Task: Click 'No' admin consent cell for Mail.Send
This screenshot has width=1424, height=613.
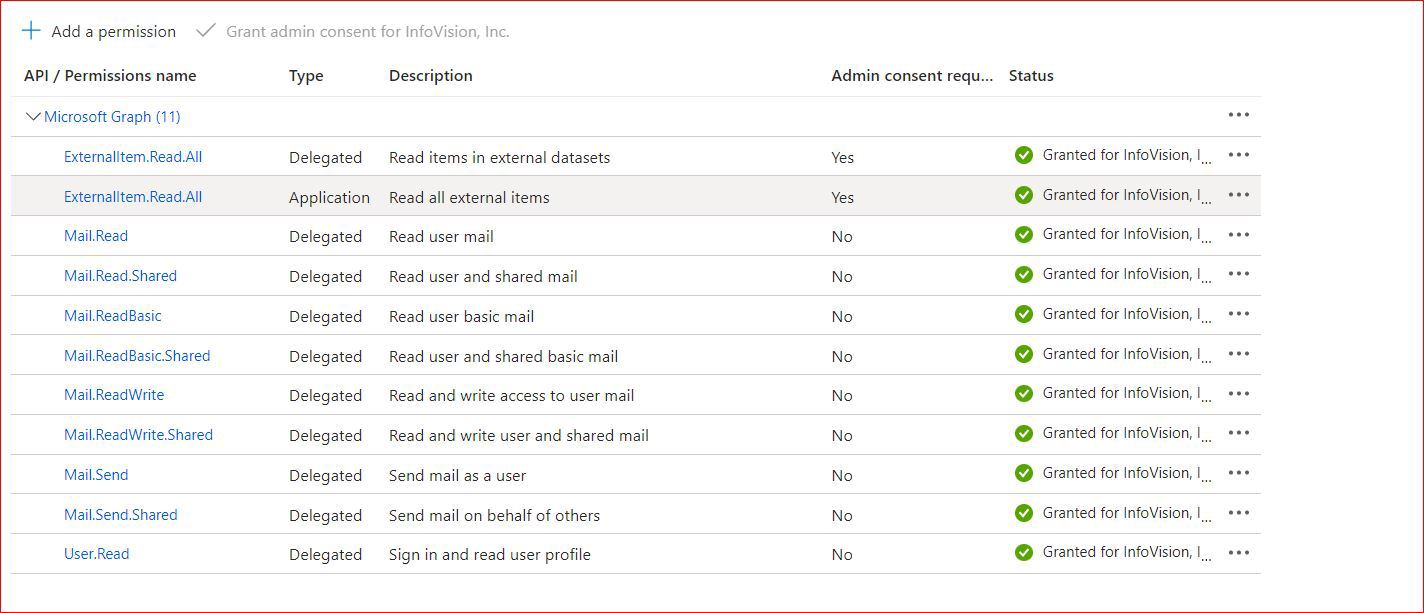Action: pos(842,476)
